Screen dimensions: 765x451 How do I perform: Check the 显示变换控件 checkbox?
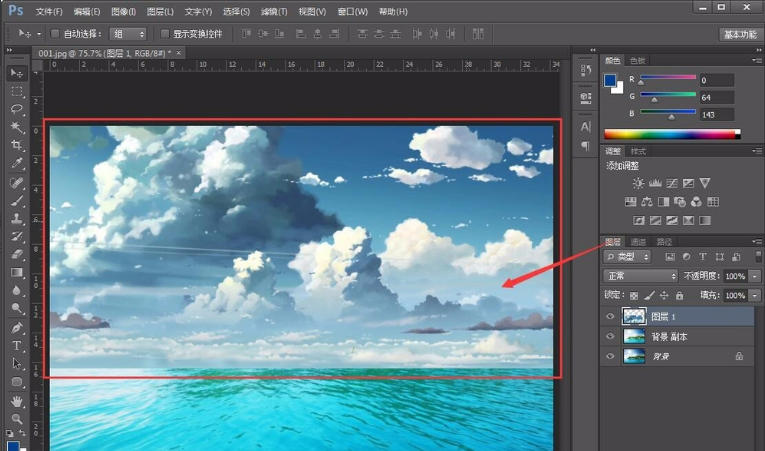coord(165,34)
